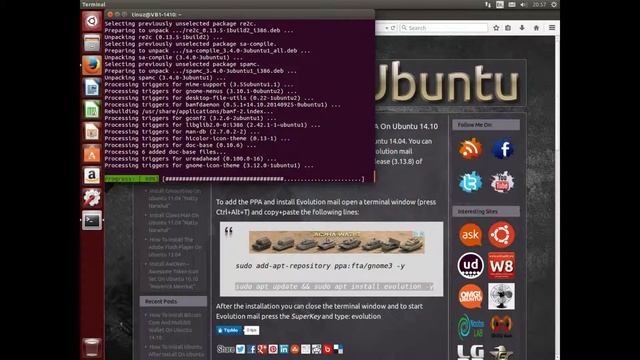Bookmark this page with the star icon
640x360 pixels.
tap(496, 28)
